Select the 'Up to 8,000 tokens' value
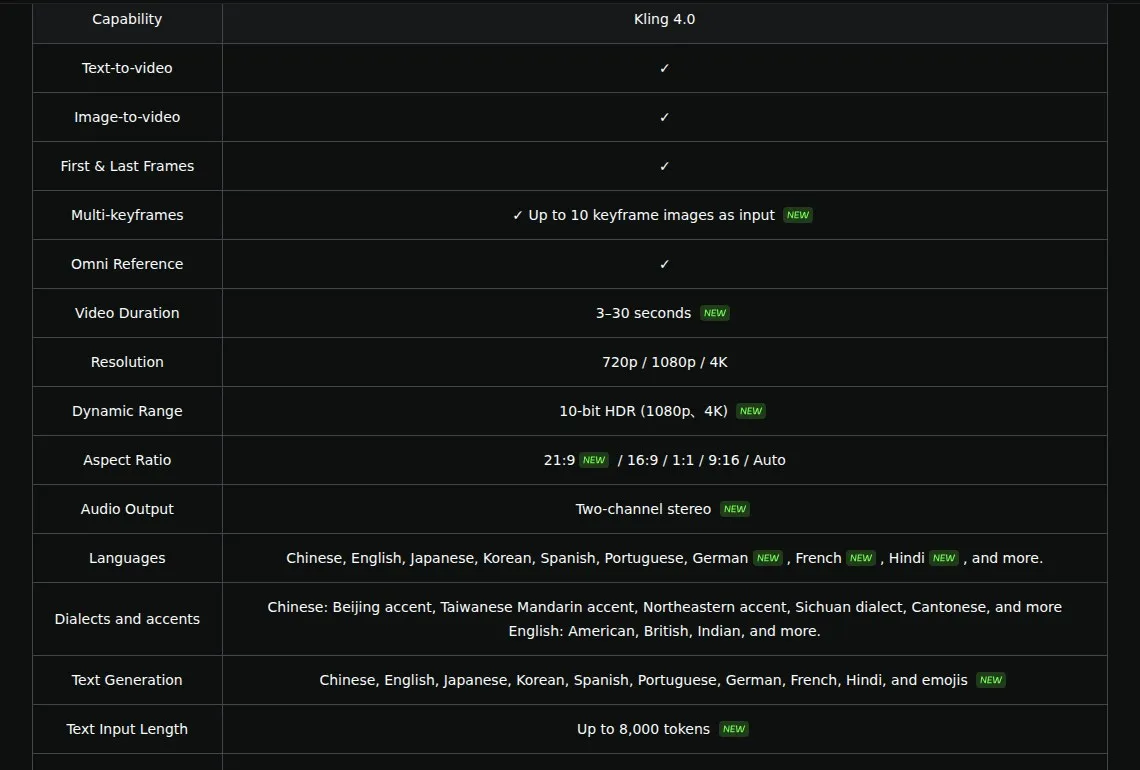1140x770 pixels. point(643,729)
